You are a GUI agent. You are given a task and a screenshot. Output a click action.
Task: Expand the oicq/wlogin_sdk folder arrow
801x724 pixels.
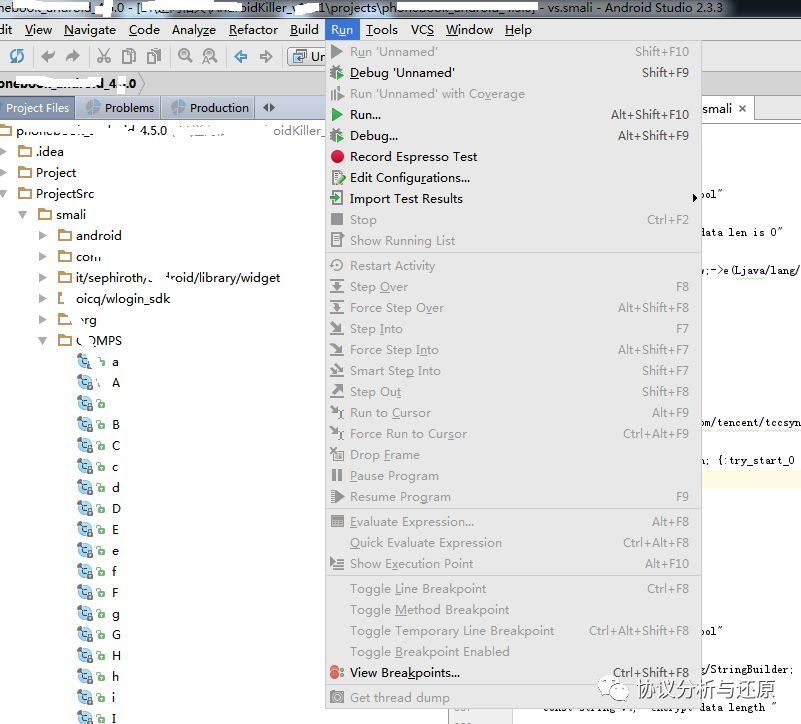tap(42, 298)
